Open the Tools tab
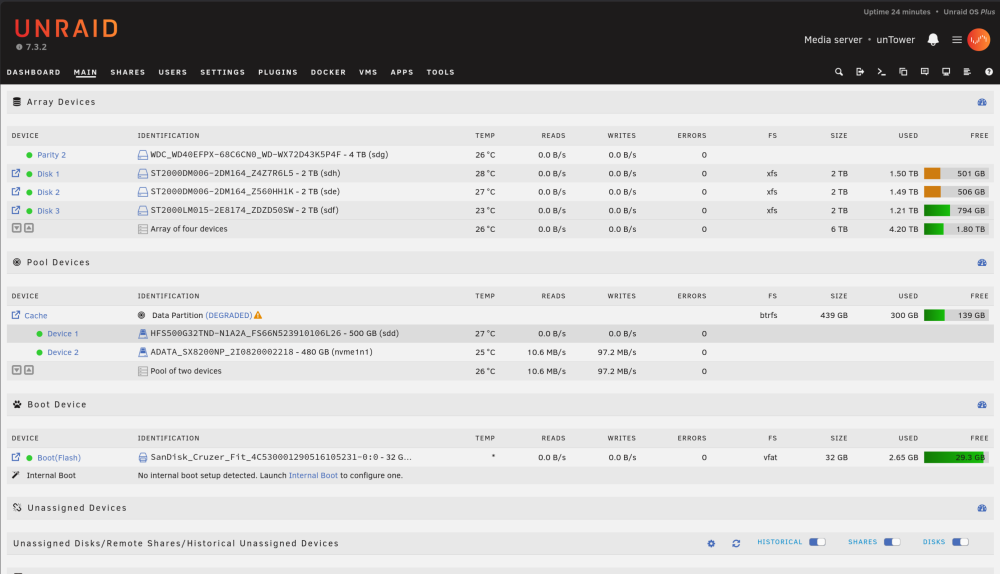 [441, 72]
